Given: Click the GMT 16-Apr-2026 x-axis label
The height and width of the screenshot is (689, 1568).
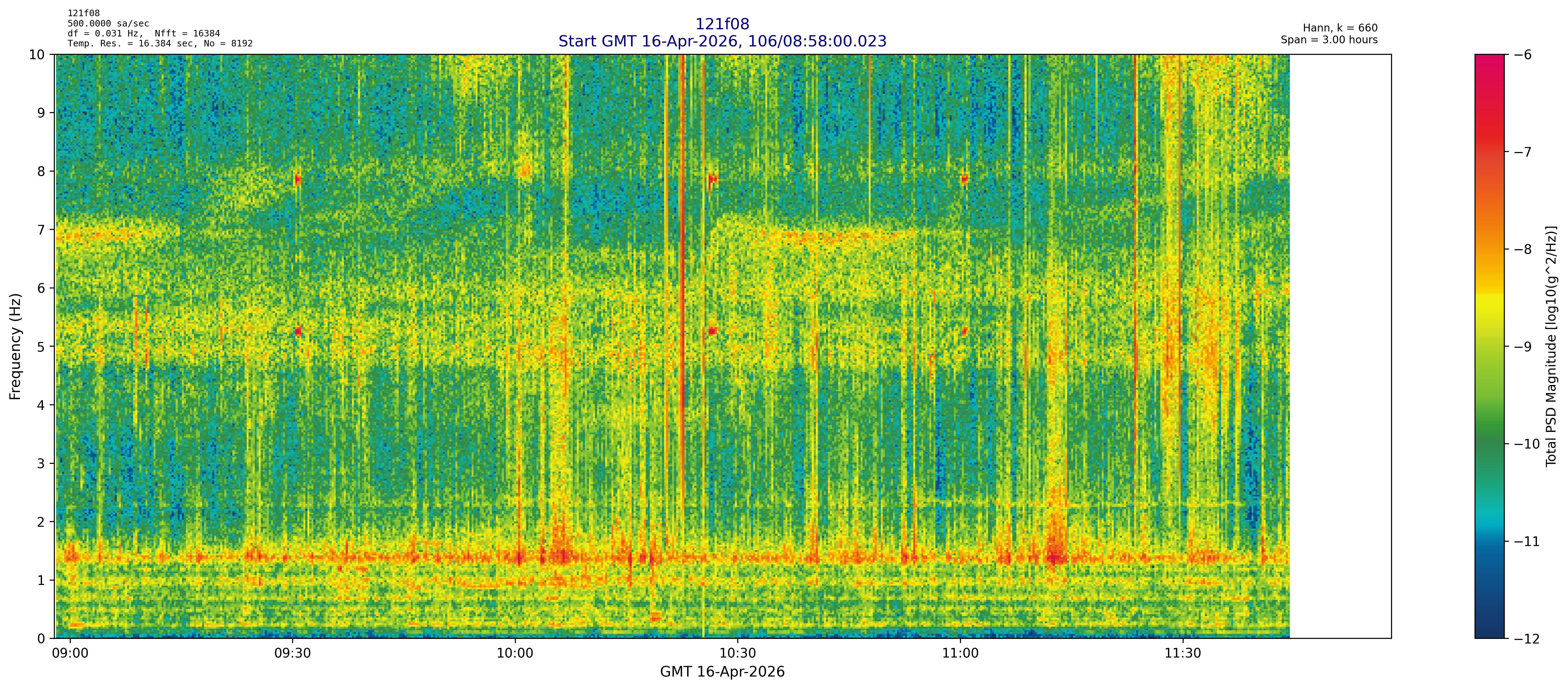Looking at the screenshot, I should (x=722, y=672).
